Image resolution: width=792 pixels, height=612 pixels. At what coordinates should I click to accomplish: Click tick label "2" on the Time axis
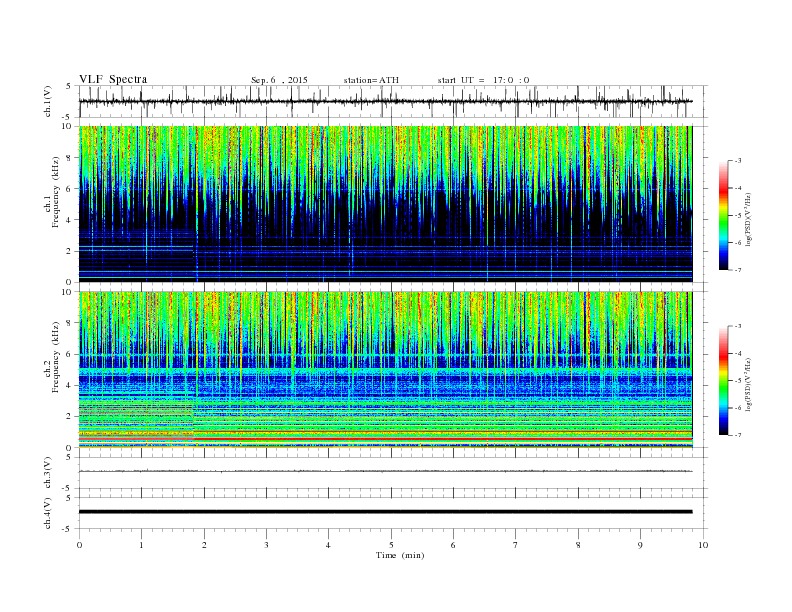click(x=204, y=545)
